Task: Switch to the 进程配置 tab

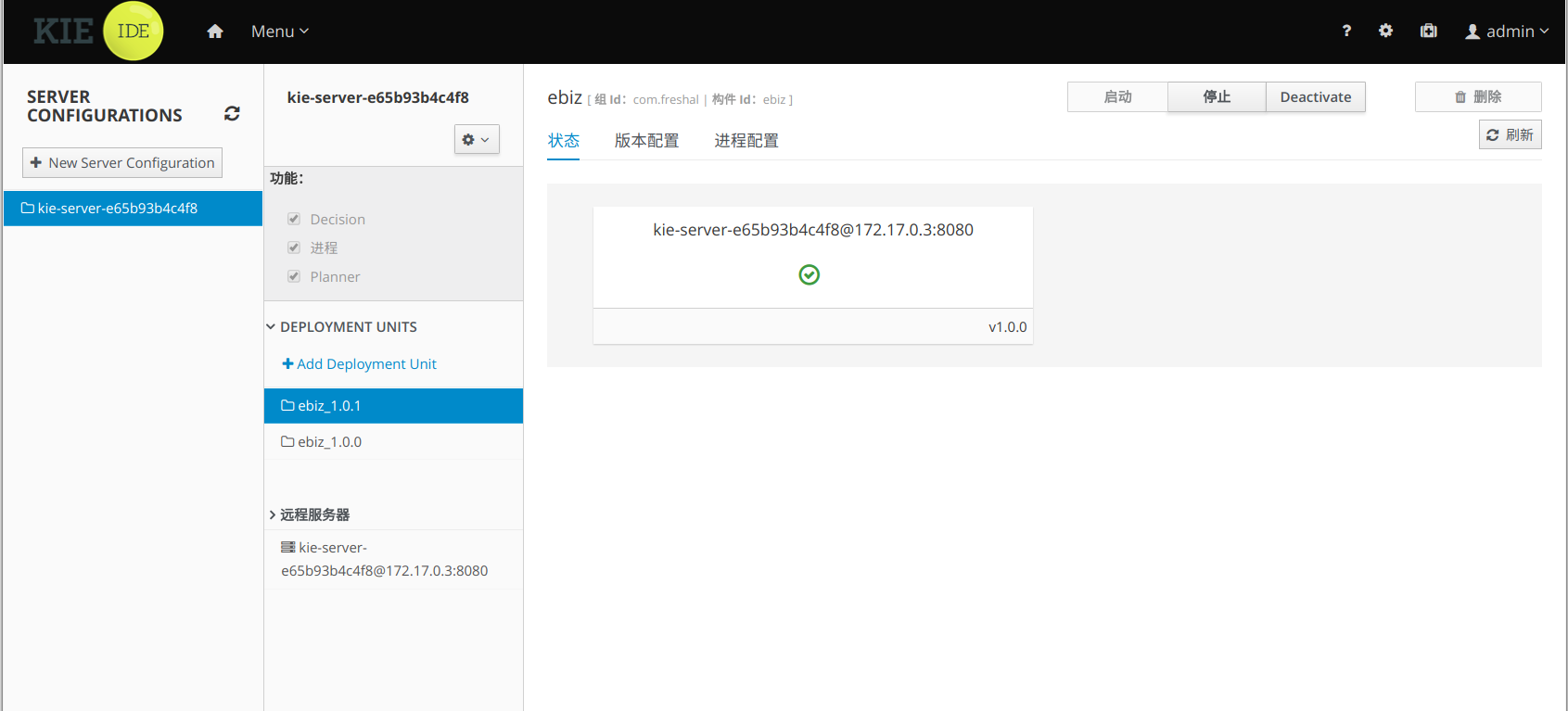Action: click(746, 141)
